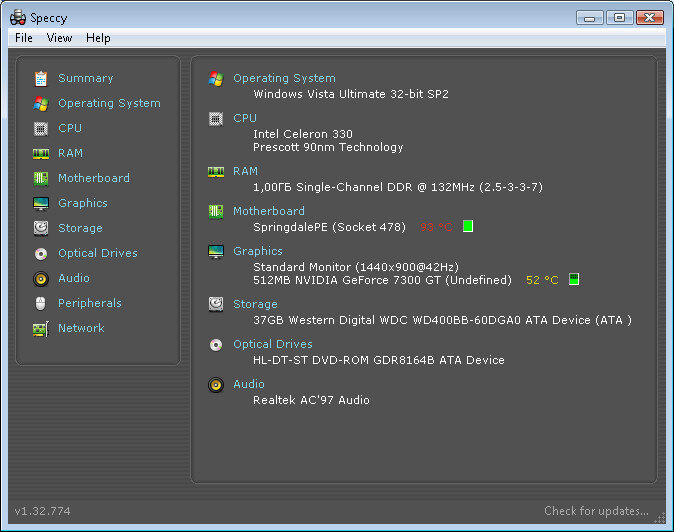Click Audio heading link in summary
This screenshot has height=532, width=674.
248,384
